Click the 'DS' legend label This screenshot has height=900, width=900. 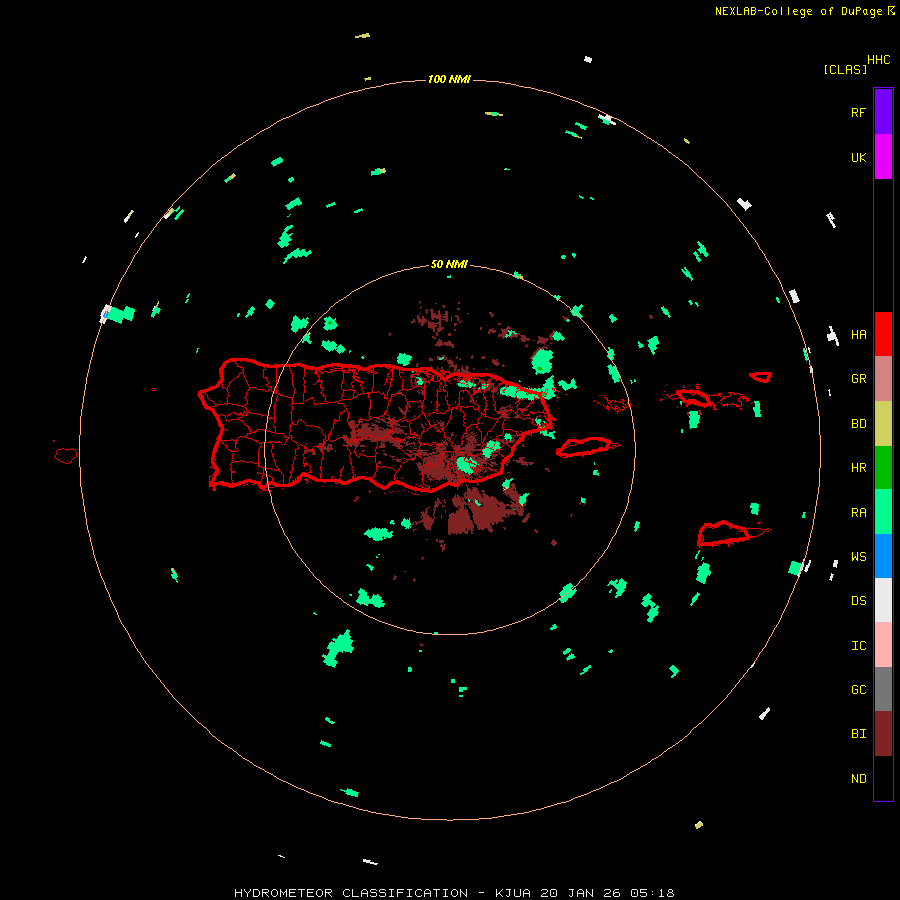pos(858,601)
